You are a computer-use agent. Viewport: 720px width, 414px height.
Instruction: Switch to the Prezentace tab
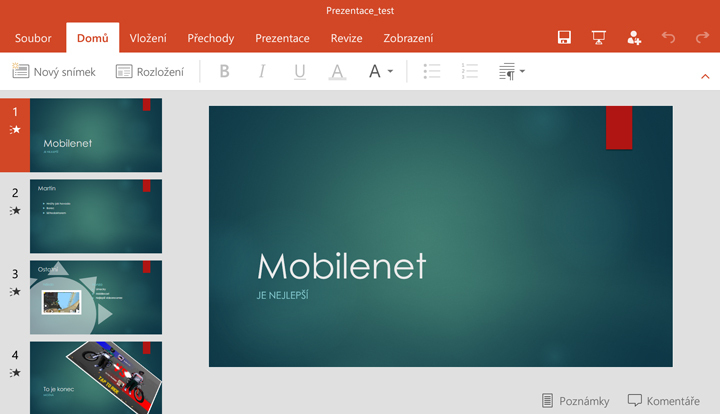point(282,38)
